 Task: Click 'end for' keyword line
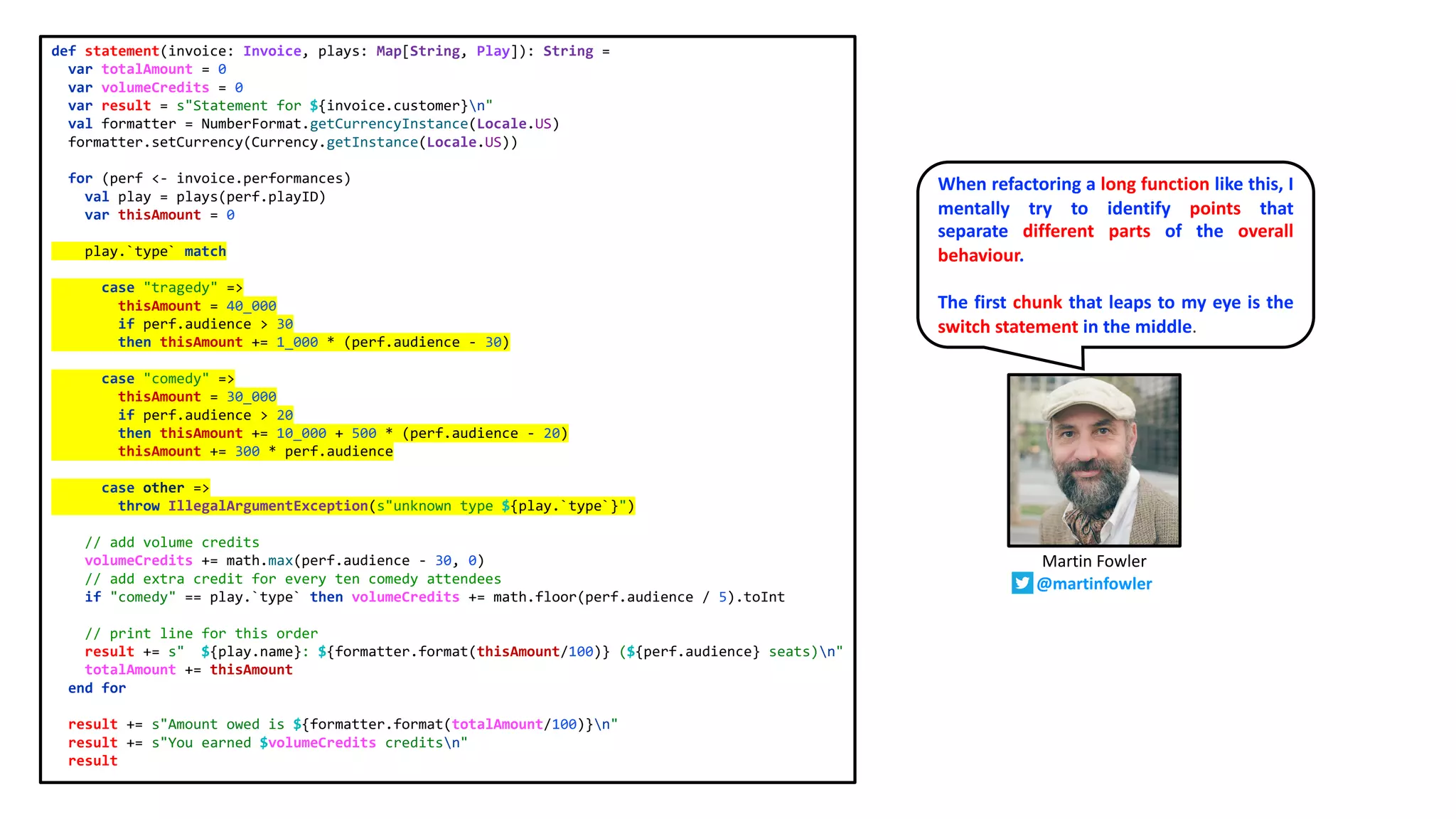click(x=97, y=688)
